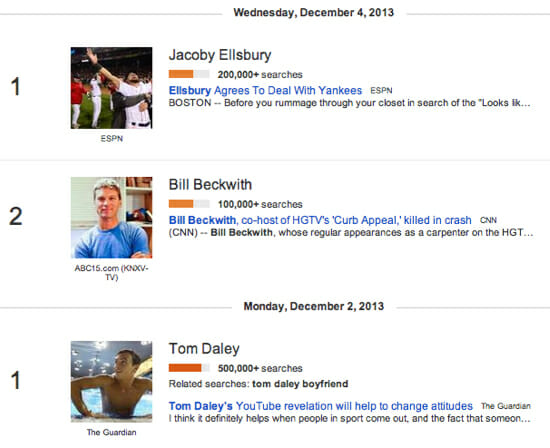Open Tom Daley swimming pool thumbnail
Image resolution: width=550 pixels, height=448 pixels.
point(112,381)
